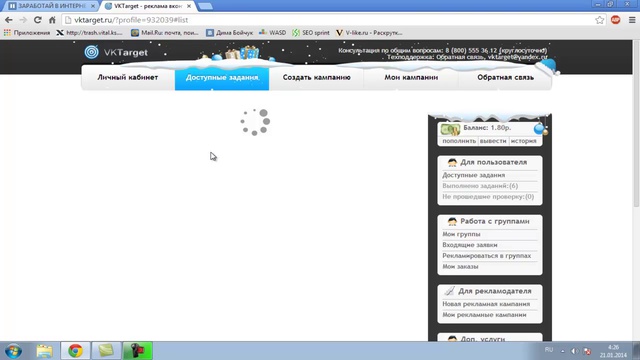Open a new browser tab
This screenshot has width=640, height=360.
click(x=205, y=6)
